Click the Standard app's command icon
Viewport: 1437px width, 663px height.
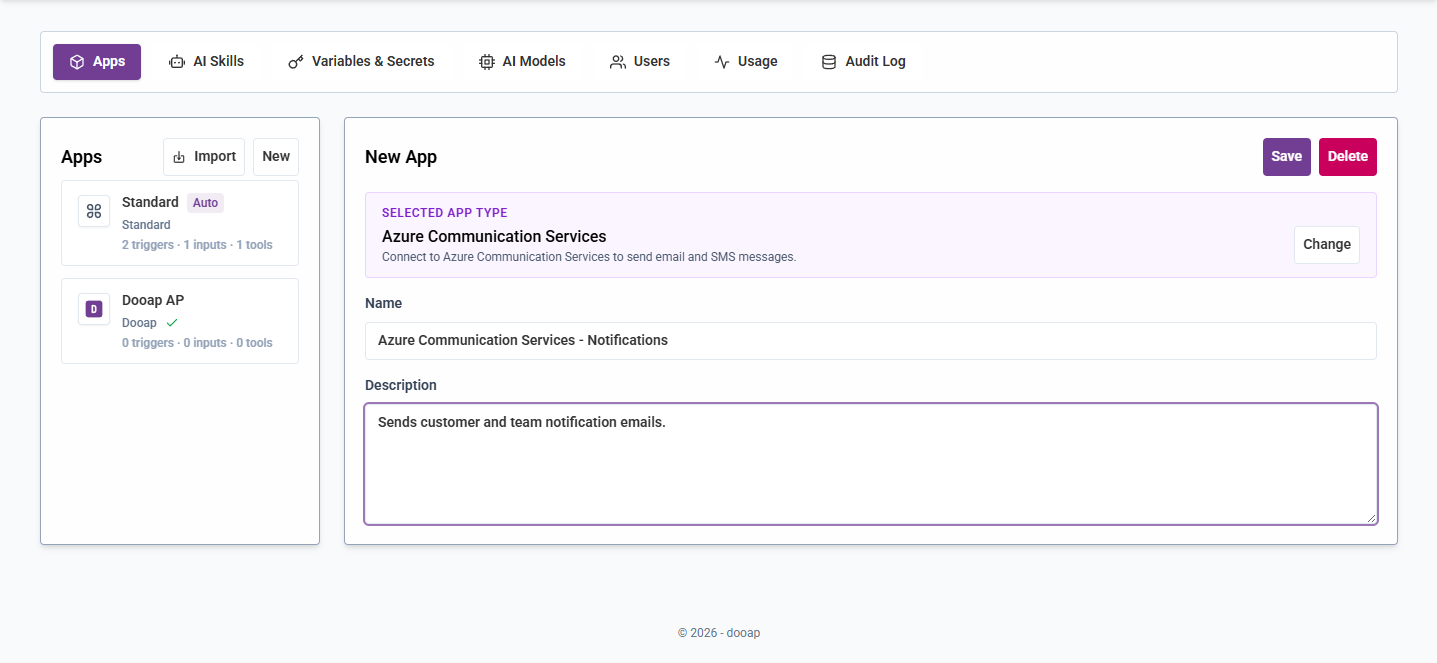pos(94,211)
